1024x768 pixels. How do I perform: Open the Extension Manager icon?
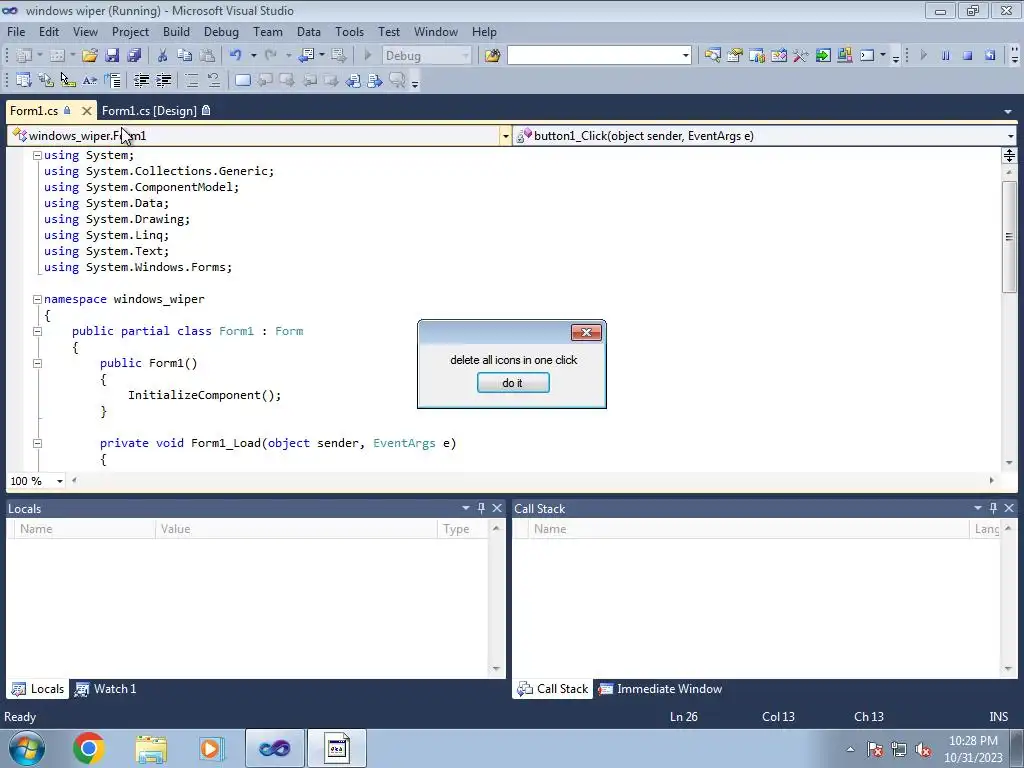844,56
